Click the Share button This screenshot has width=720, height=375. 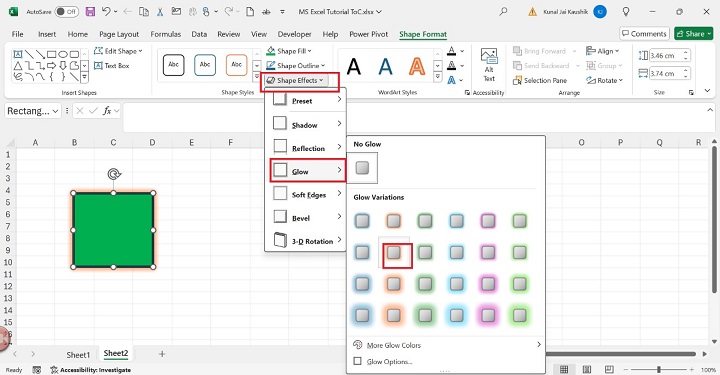click(693, 34)
